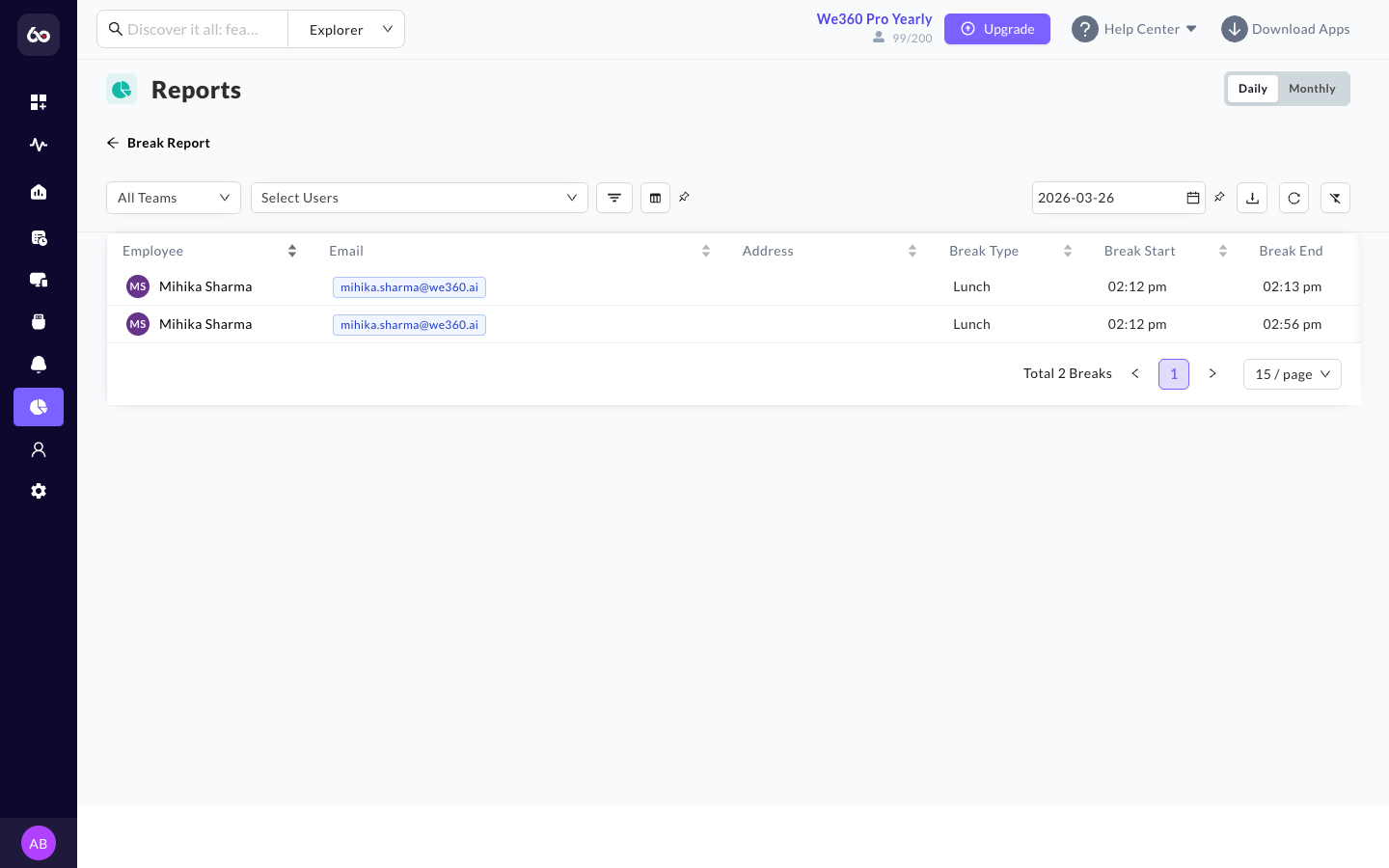
Task: Toggle the pin next to date picker
Action: [x=1219, y=197]
